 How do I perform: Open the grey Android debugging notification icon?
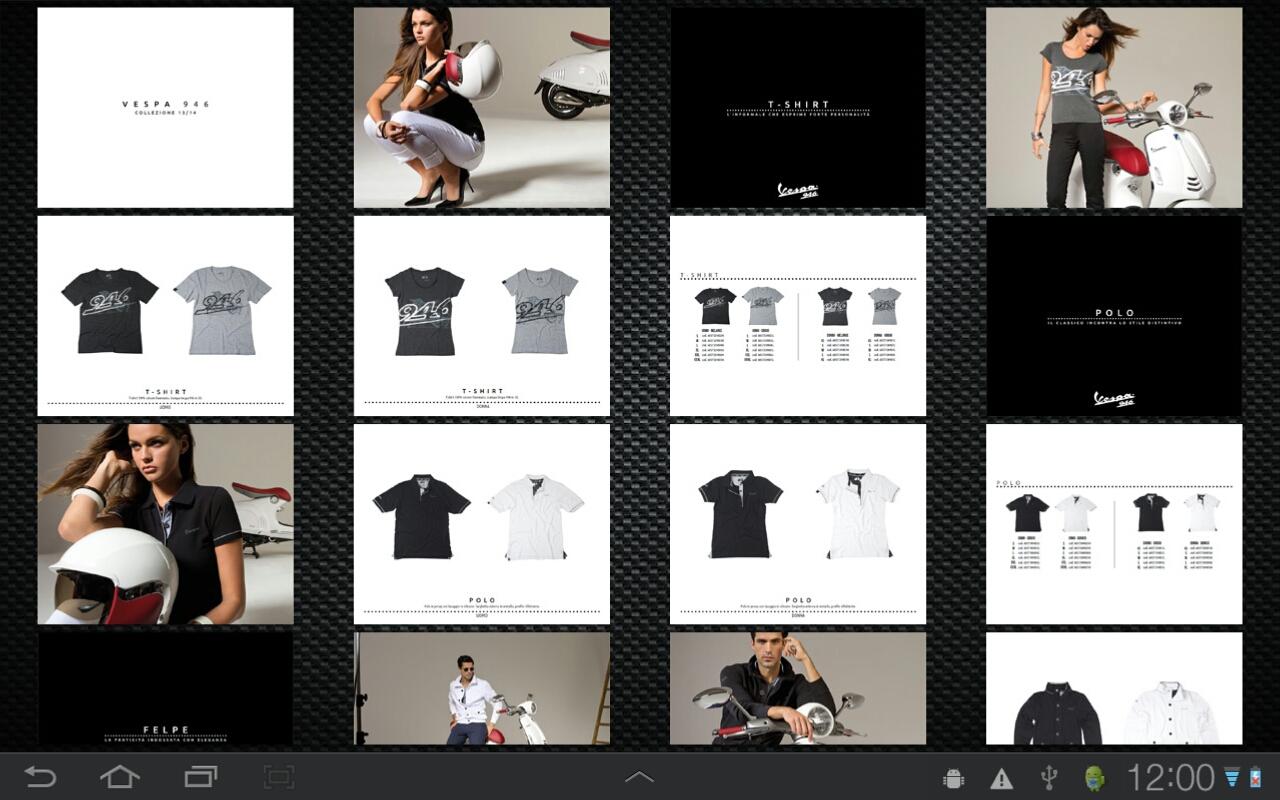[953, 778]
